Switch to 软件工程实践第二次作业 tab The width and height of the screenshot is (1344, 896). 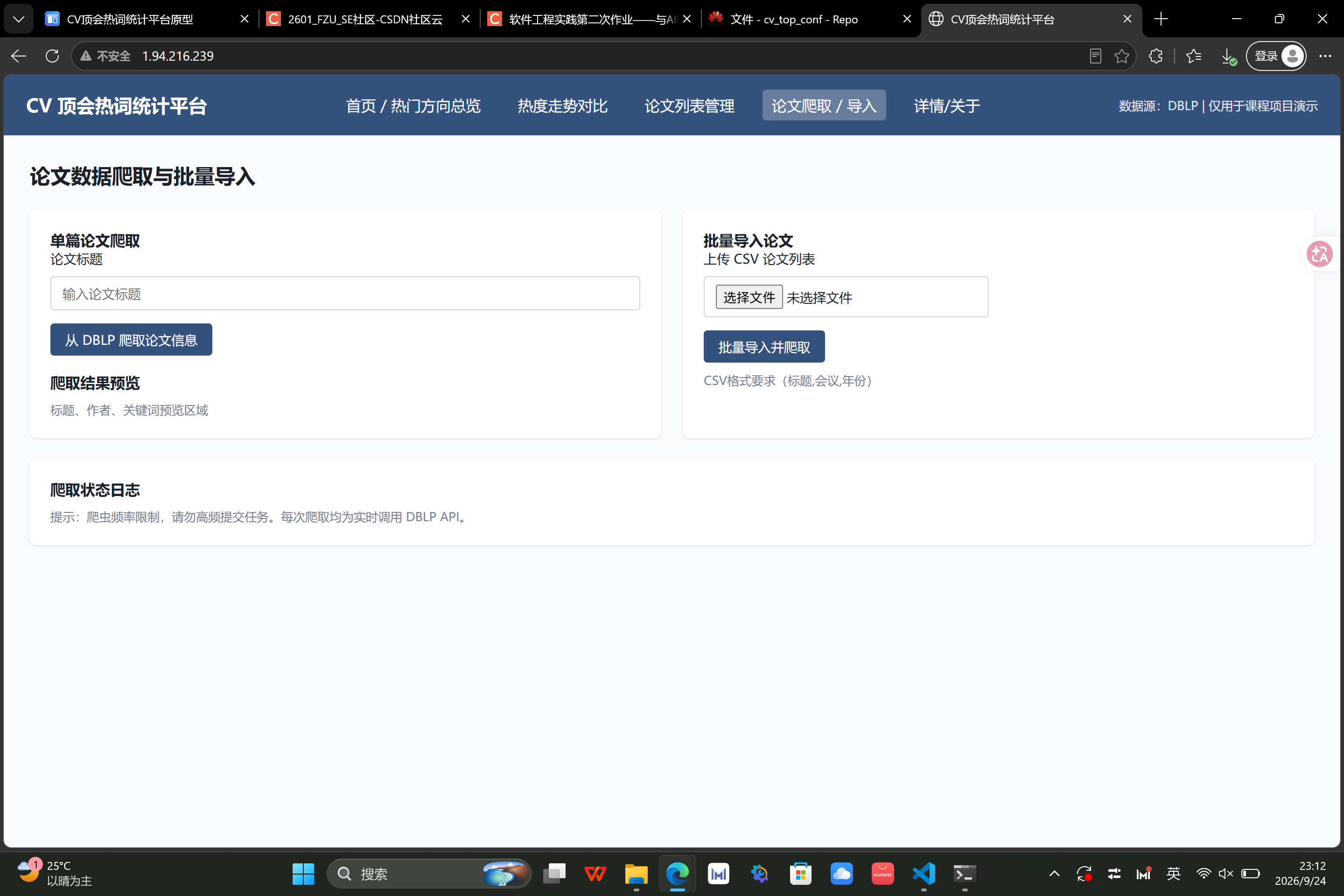590,19
